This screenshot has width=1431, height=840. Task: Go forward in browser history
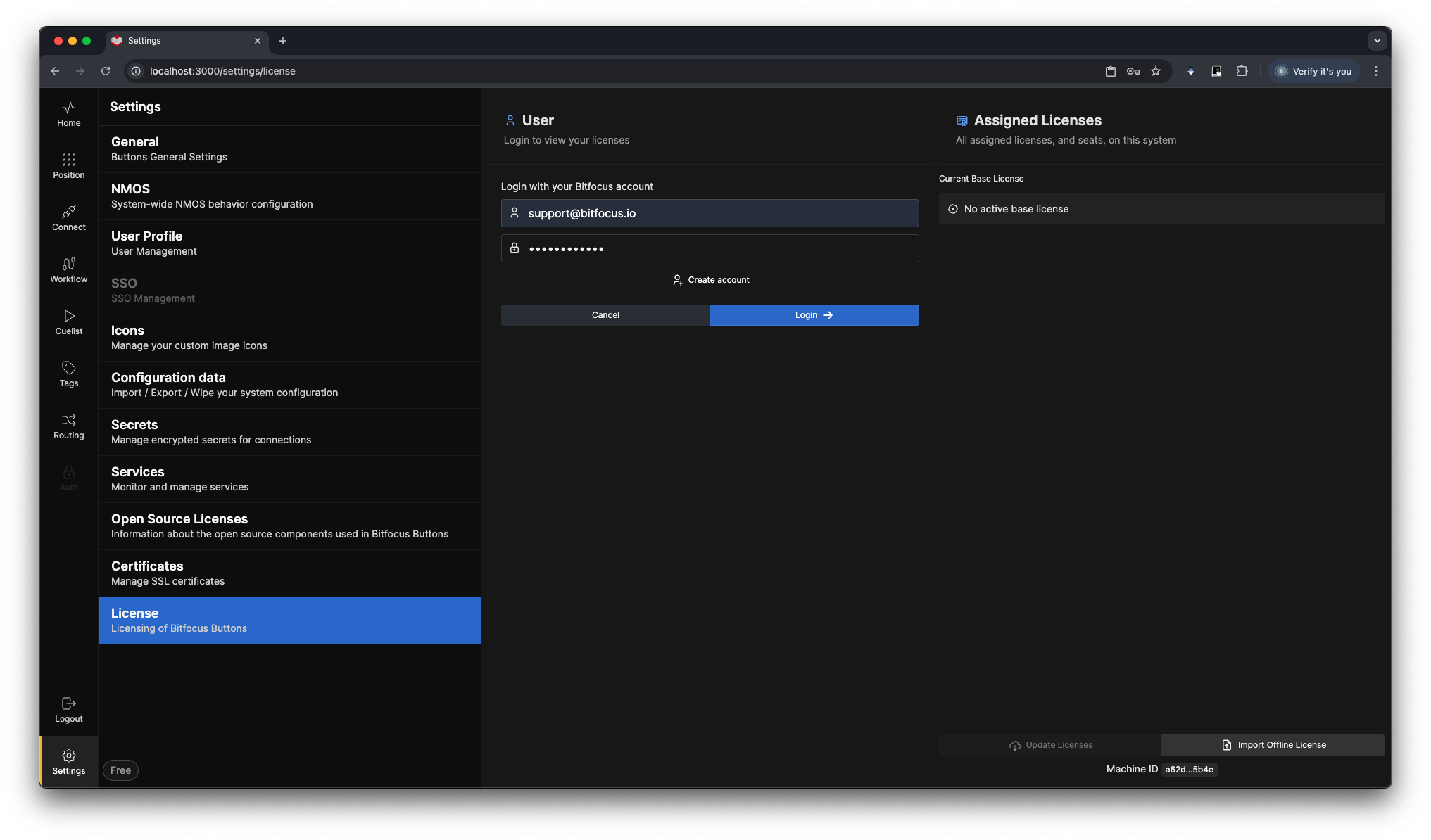80,71
